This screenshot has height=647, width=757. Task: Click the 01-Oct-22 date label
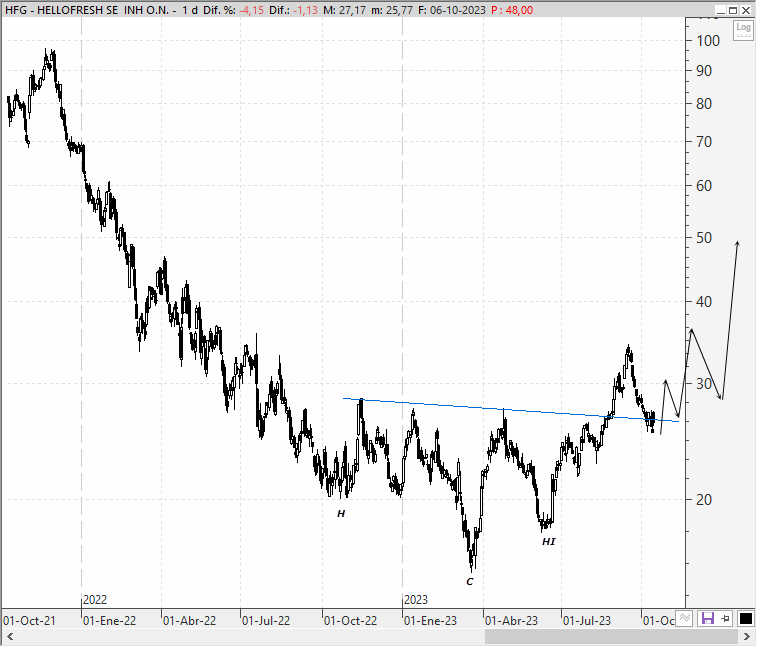350,620
